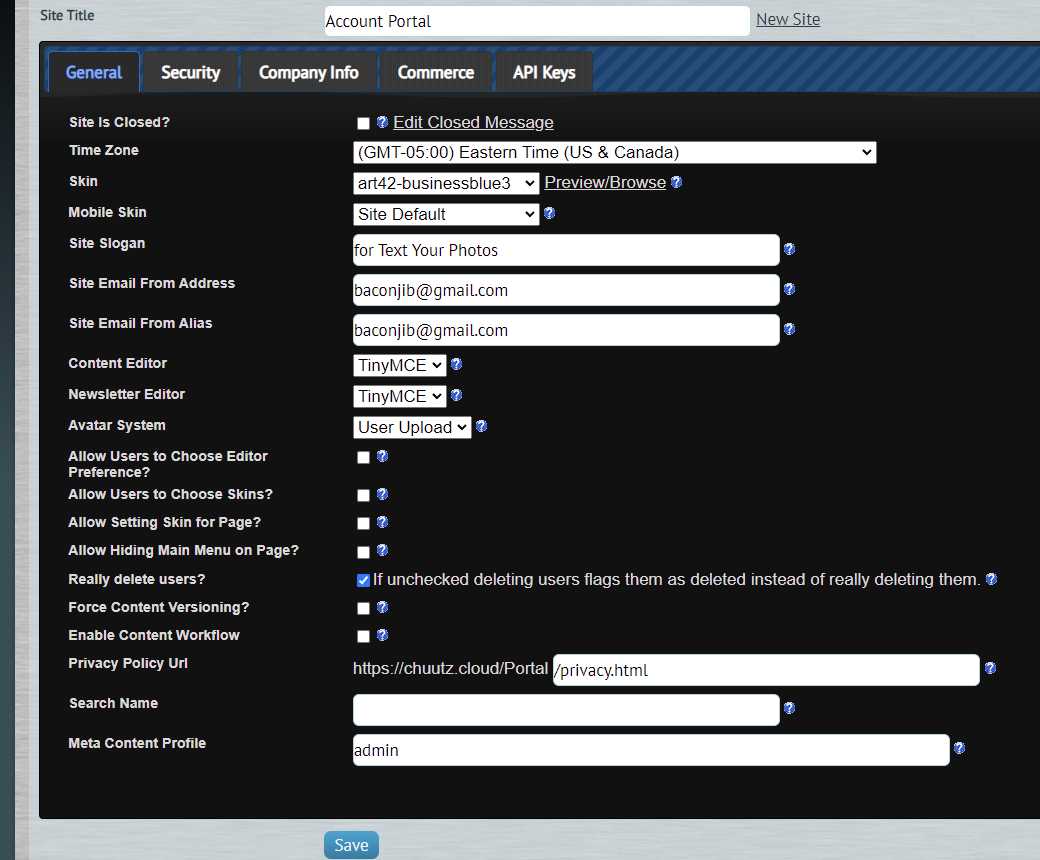Click the Save button

coord(351,845)
